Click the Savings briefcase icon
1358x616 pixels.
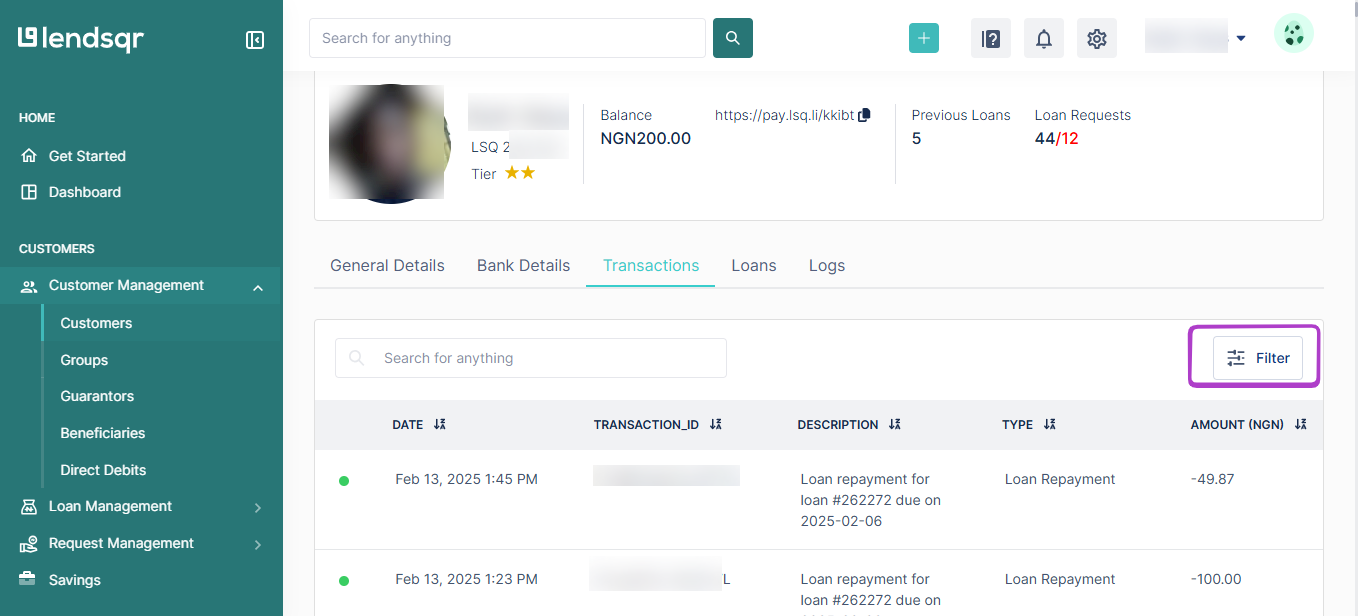point(28,579)
